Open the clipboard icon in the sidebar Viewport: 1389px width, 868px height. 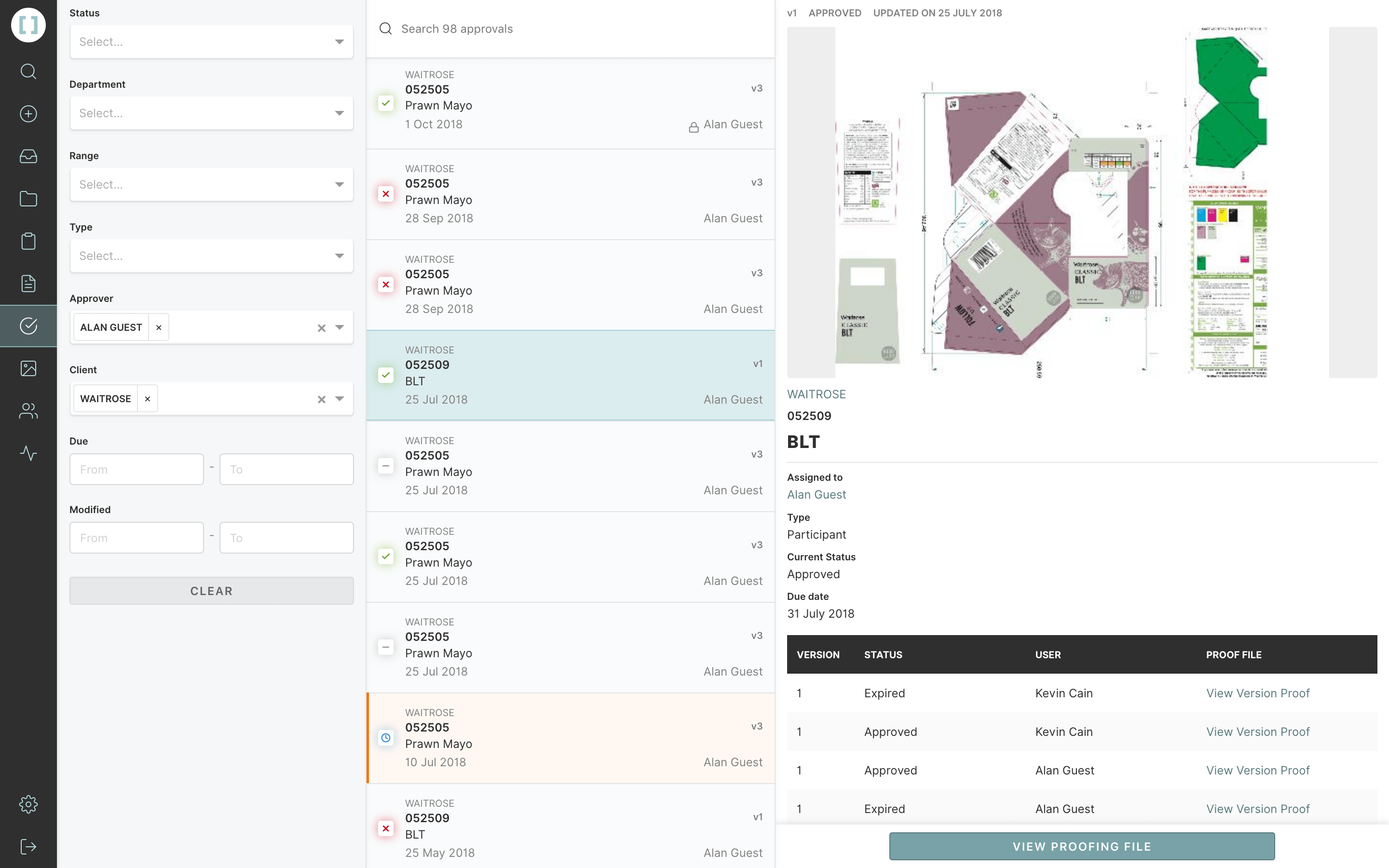tap(28, 241)
